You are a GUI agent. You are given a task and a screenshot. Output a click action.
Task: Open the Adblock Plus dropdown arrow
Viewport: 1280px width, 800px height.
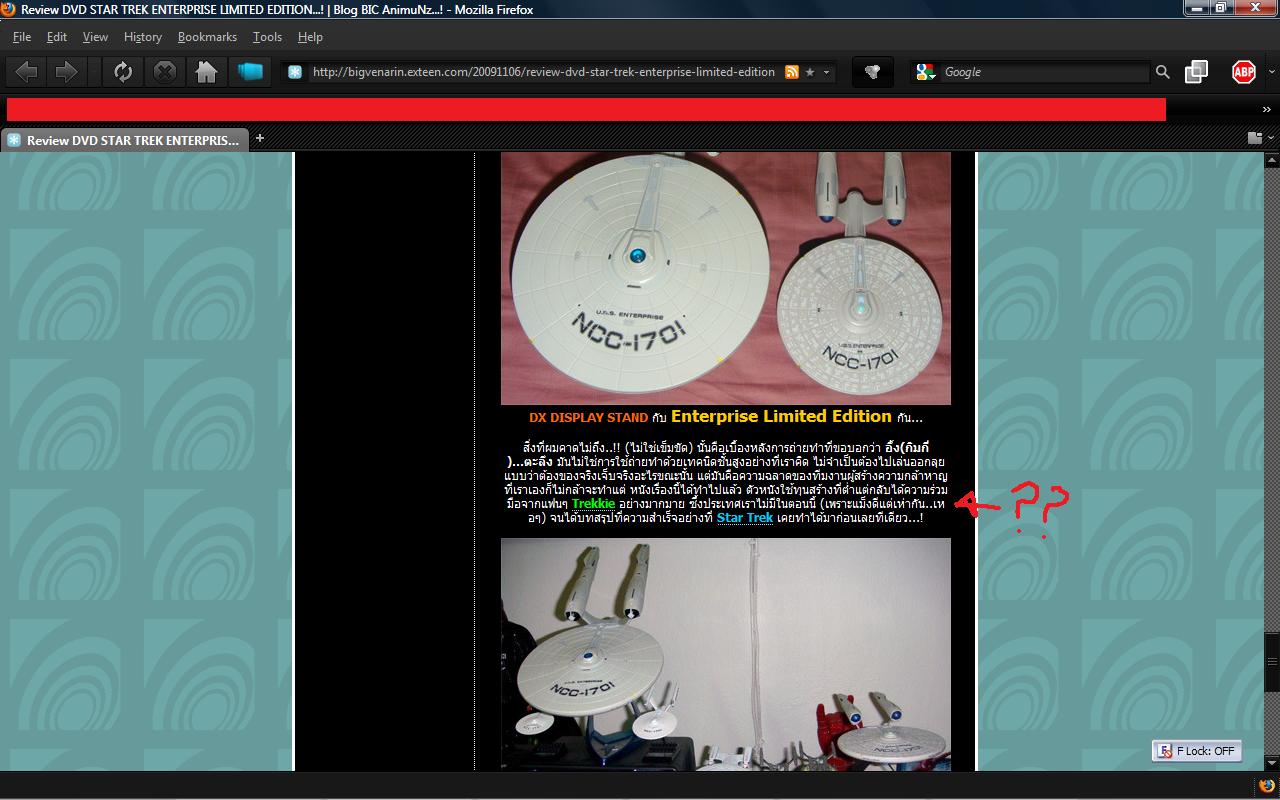click(1271, 72)
